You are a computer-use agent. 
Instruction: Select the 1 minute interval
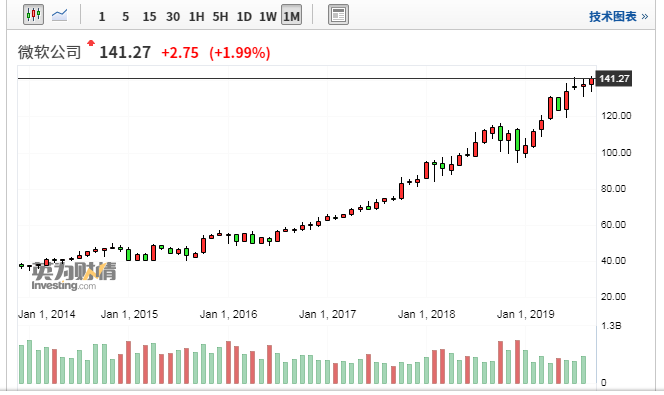click(102, 17)
